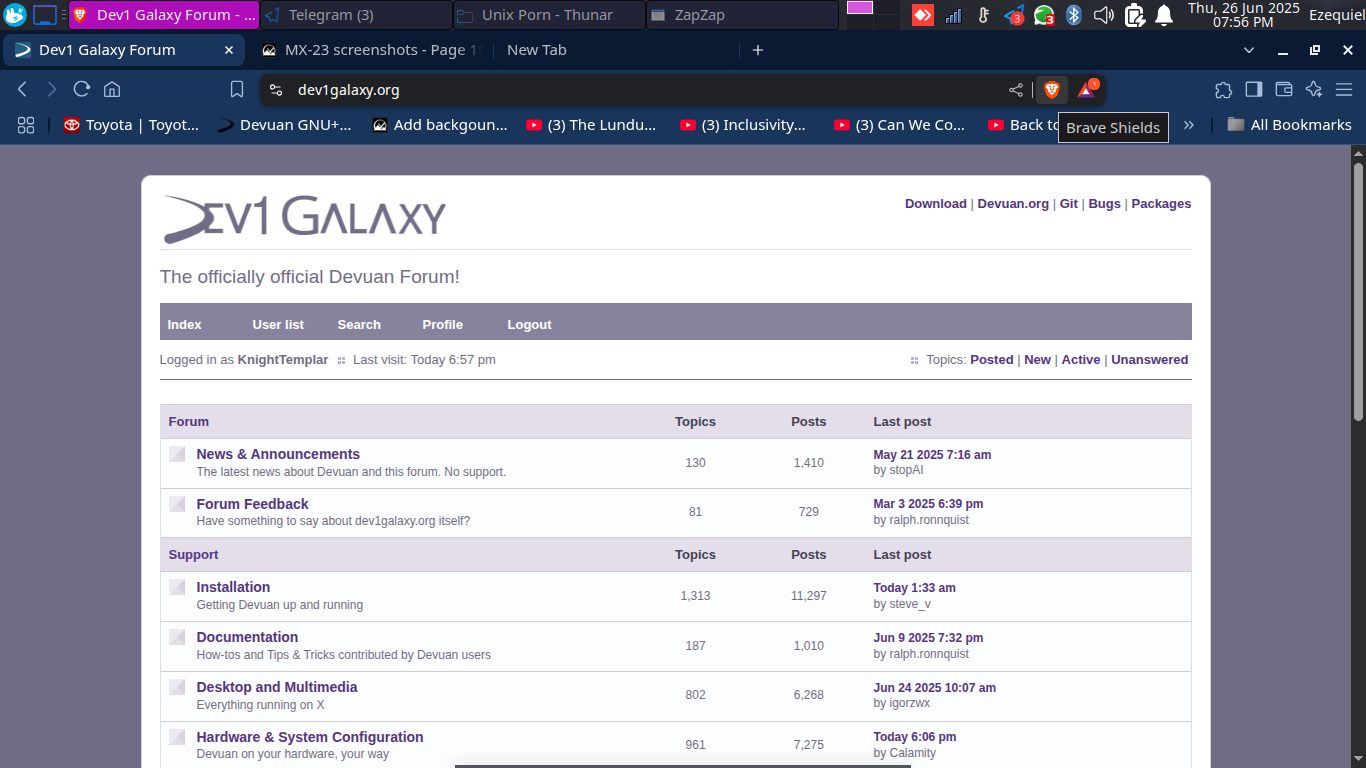Screen dimensions: 1366x768
Task: Open the Toyota bookmark
Action: click(x=131, y=125)
